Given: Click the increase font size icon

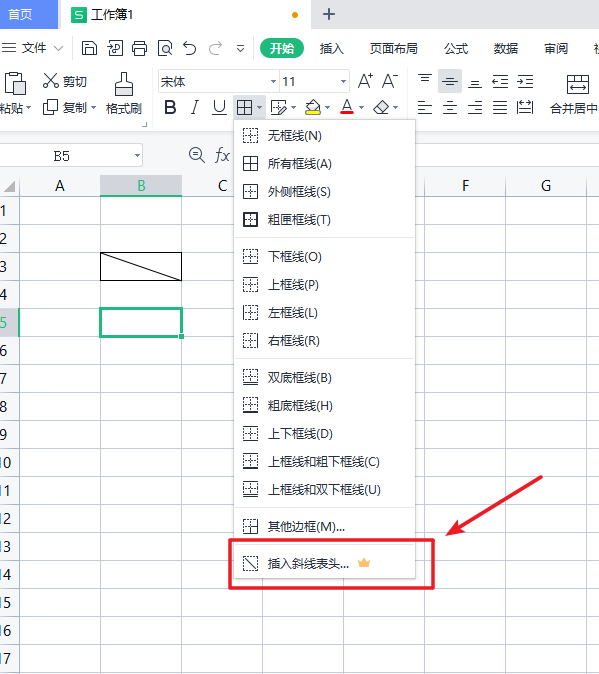Looking at the screenshot, I should pyautogui.click(x=365, y=81).
